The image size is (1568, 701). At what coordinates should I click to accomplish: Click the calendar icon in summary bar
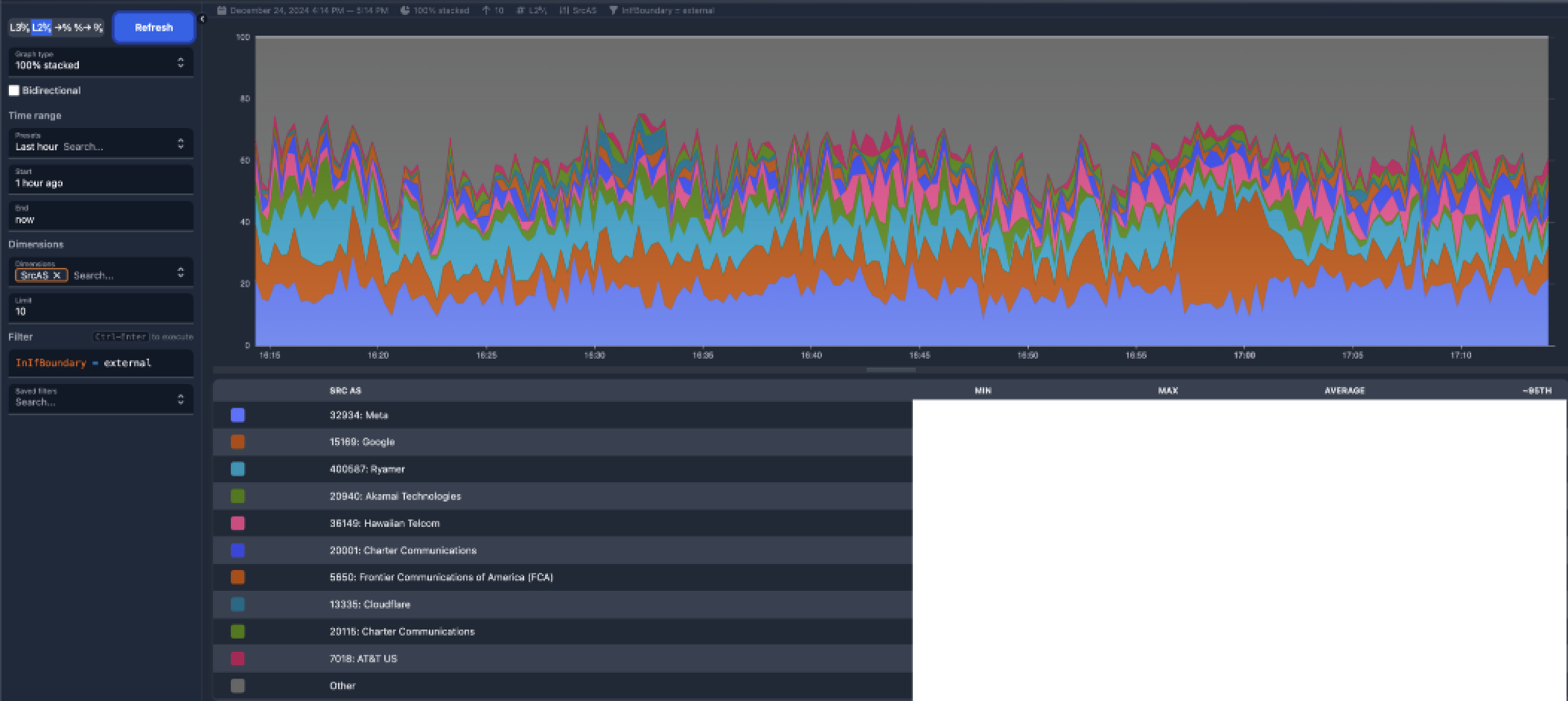click(222, 10)
